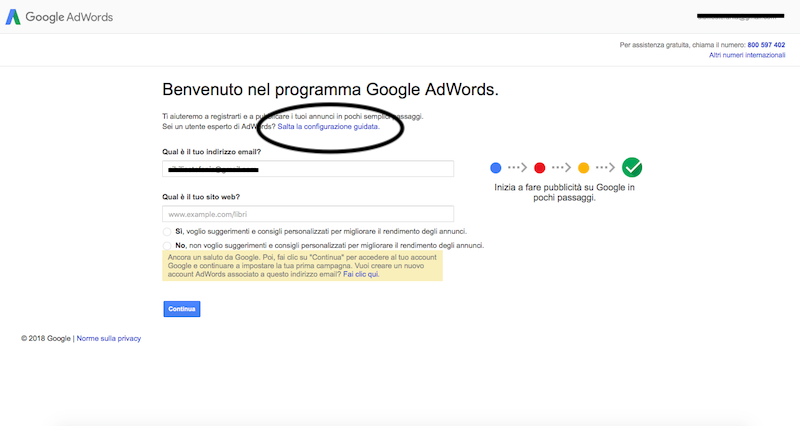Select the "No" suggestions radio button
800x426 pixels.
(x=166, y=245)
